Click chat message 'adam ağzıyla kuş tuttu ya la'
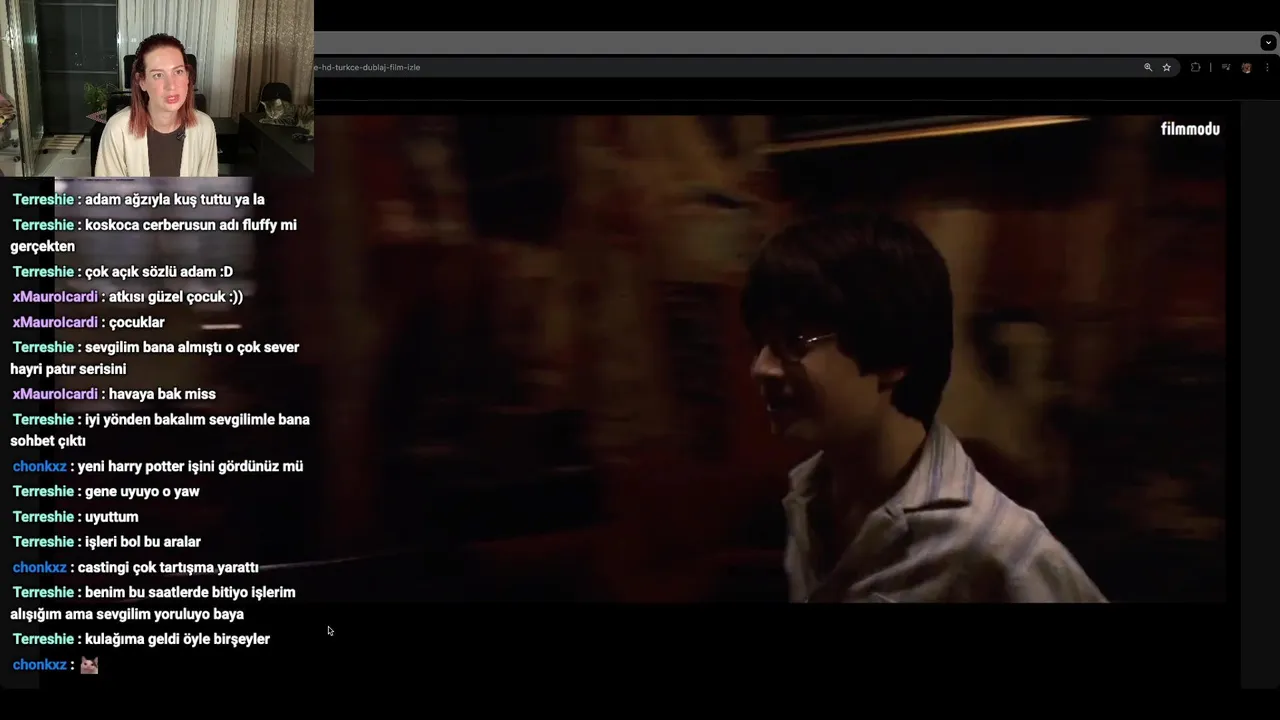 tap(174, 200)
